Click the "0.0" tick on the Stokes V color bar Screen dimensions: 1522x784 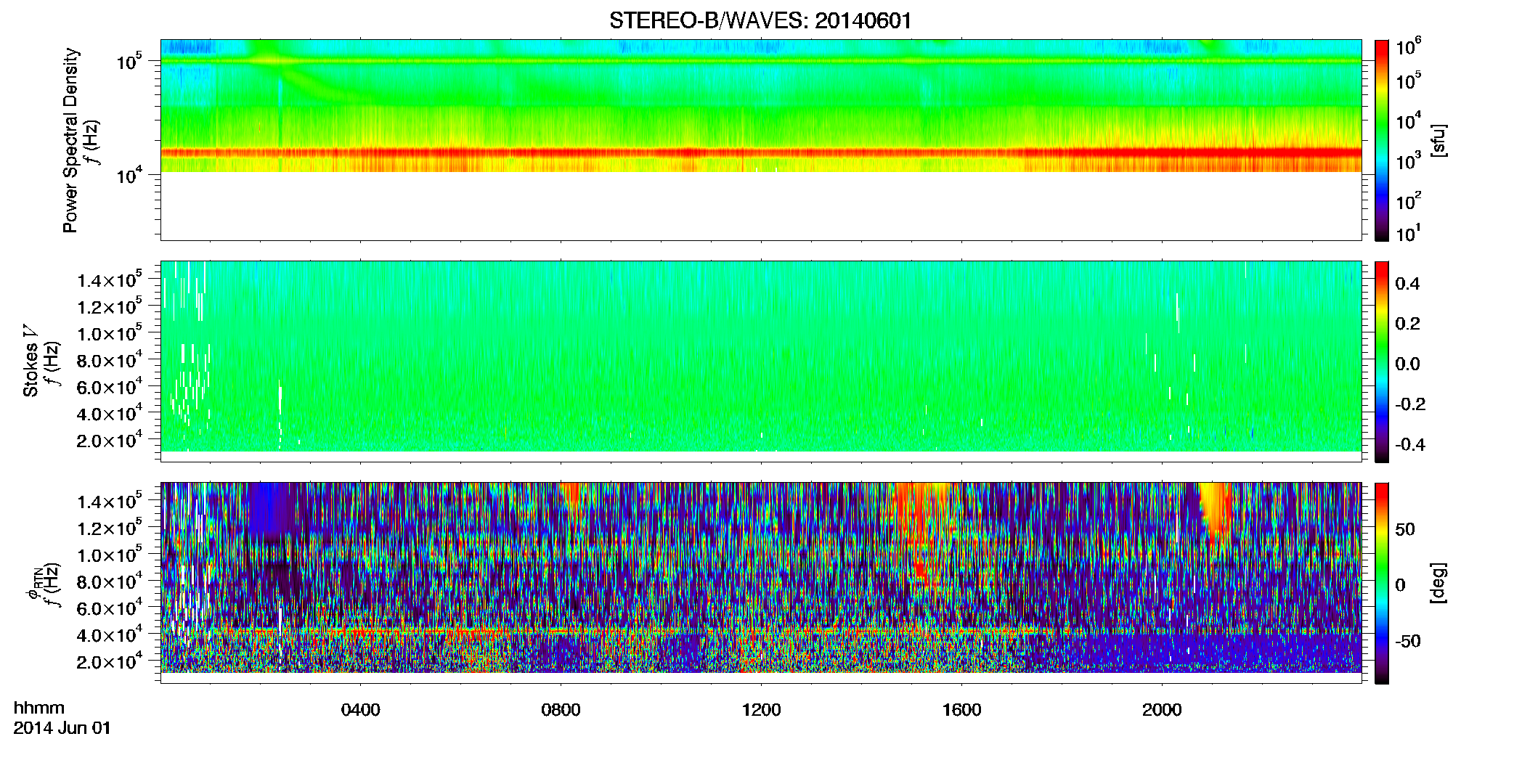tap(1407, 364)
